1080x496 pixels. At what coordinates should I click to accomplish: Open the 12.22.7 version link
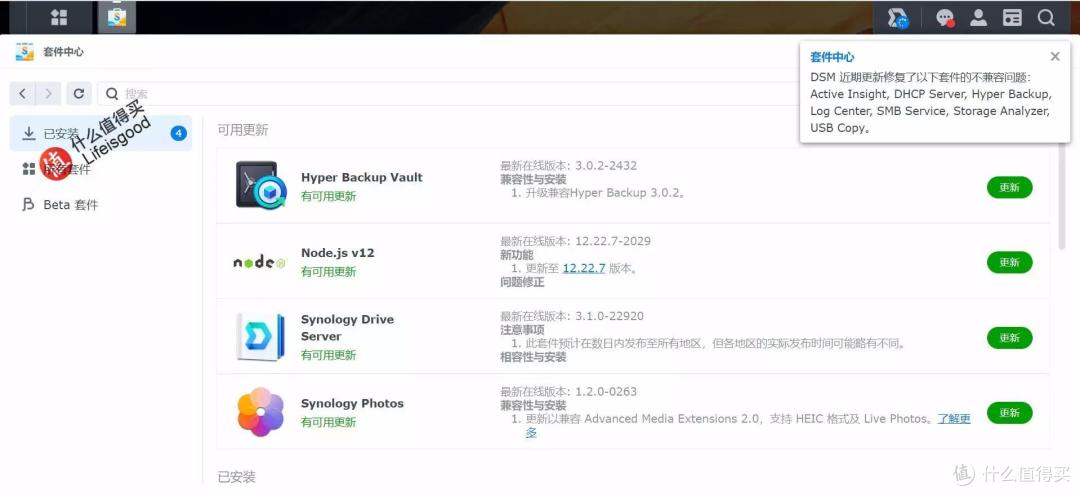pyautogui.click(x=583, y=269)
